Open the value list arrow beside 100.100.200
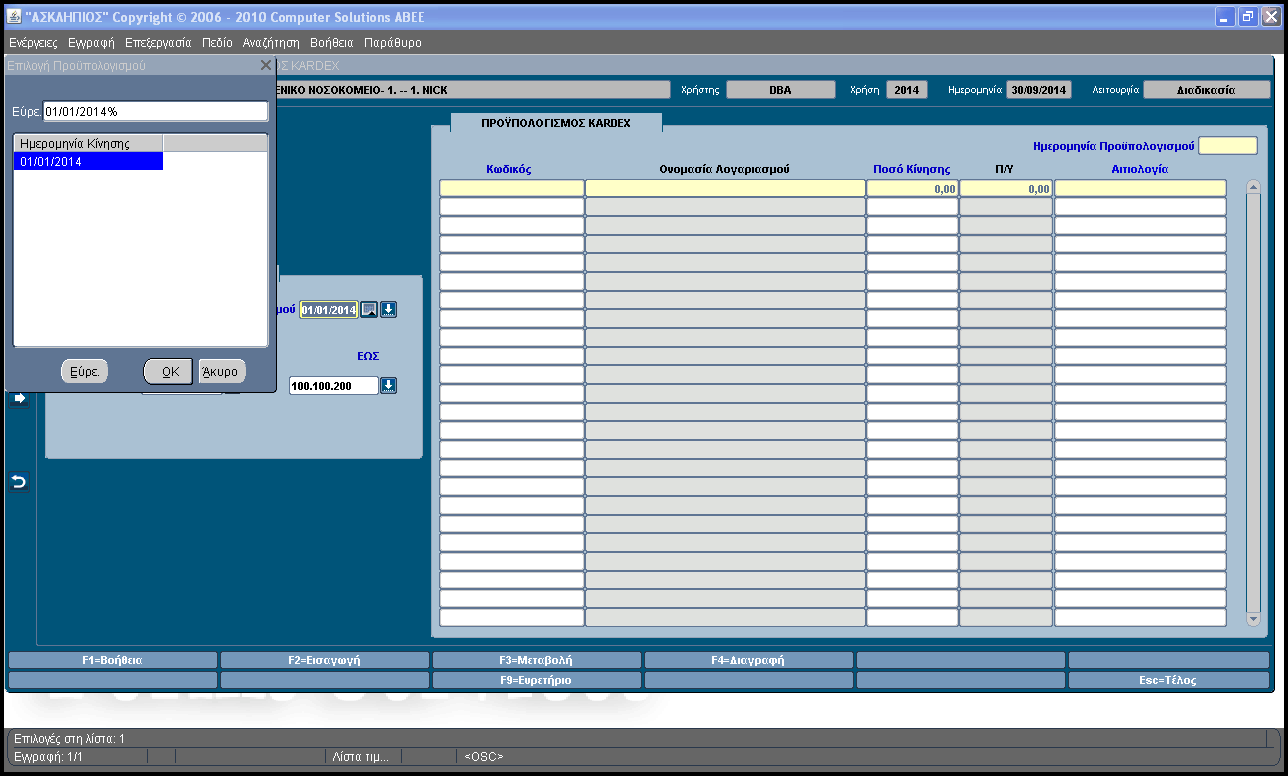 388,385
